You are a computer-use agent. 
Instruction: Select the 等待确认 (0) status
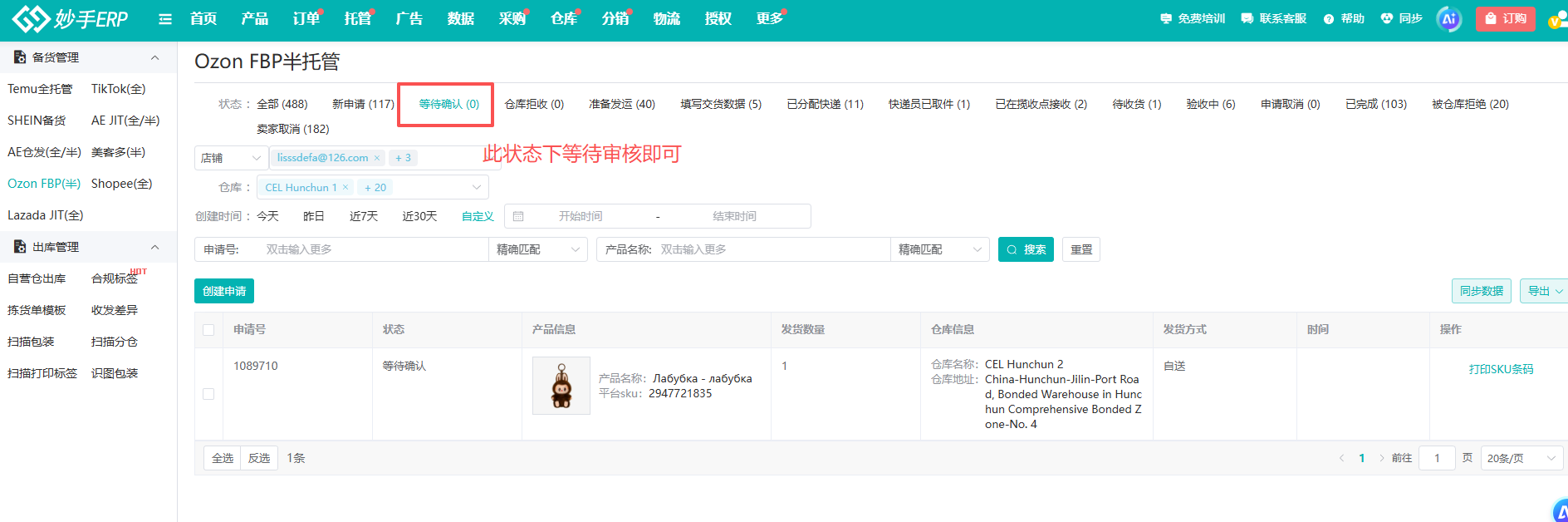[x=449, y=104]
